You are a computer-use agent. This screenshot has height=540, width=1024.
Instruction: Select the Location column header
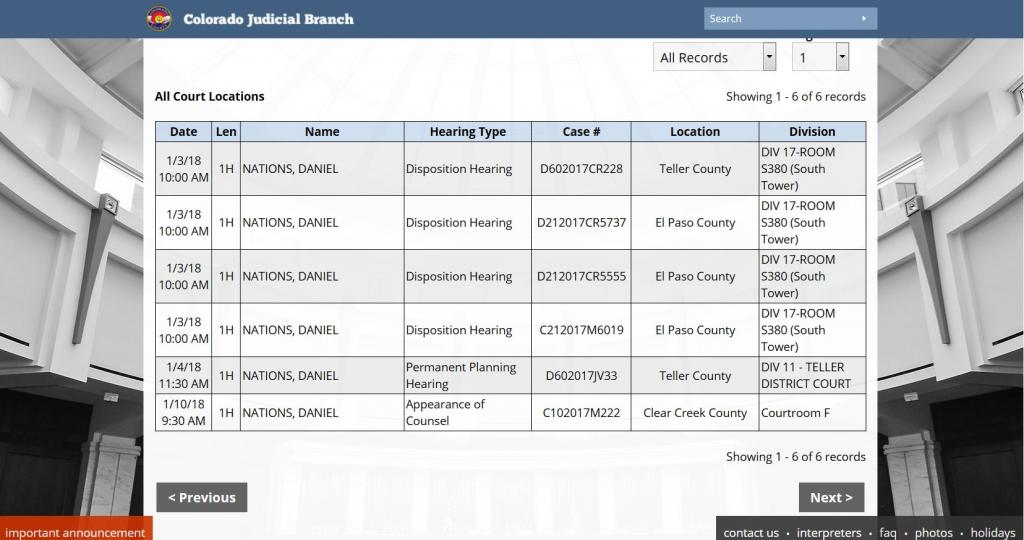point(695,131)
